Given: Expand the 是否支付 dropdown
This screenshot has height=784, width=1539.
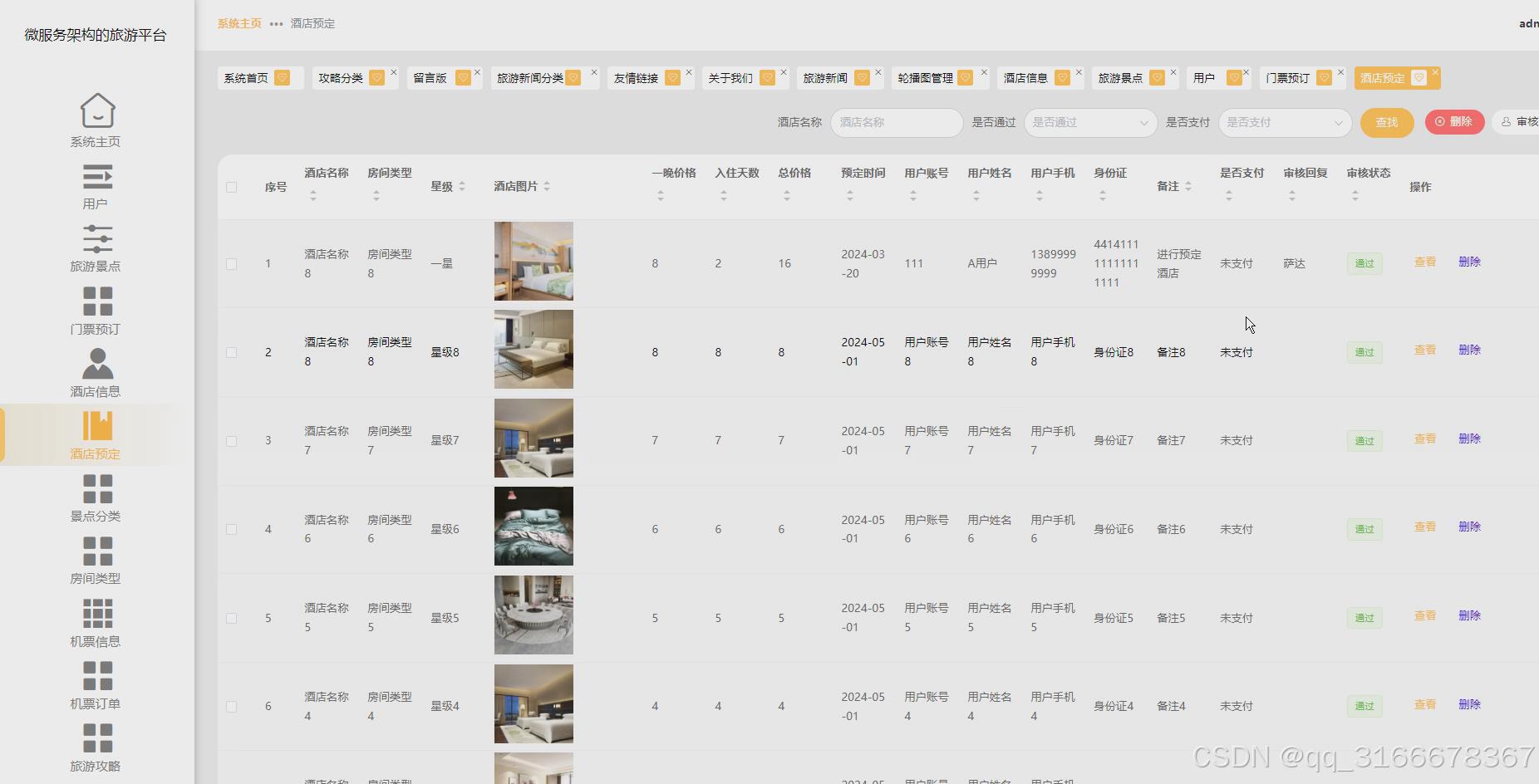Looking at the screenshot, I should 1284,122.
